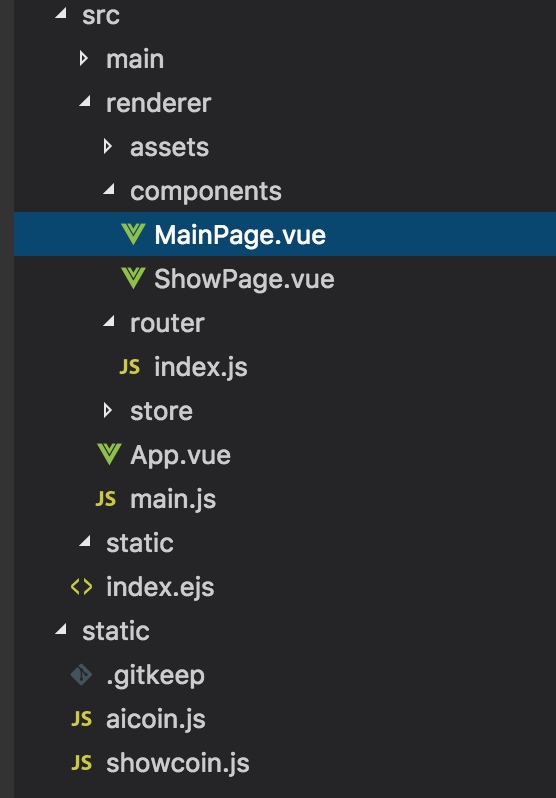The height and width of the screenshot is (798, 556).
Task: Collapse the components folder triangle
Action: [109, 189]
